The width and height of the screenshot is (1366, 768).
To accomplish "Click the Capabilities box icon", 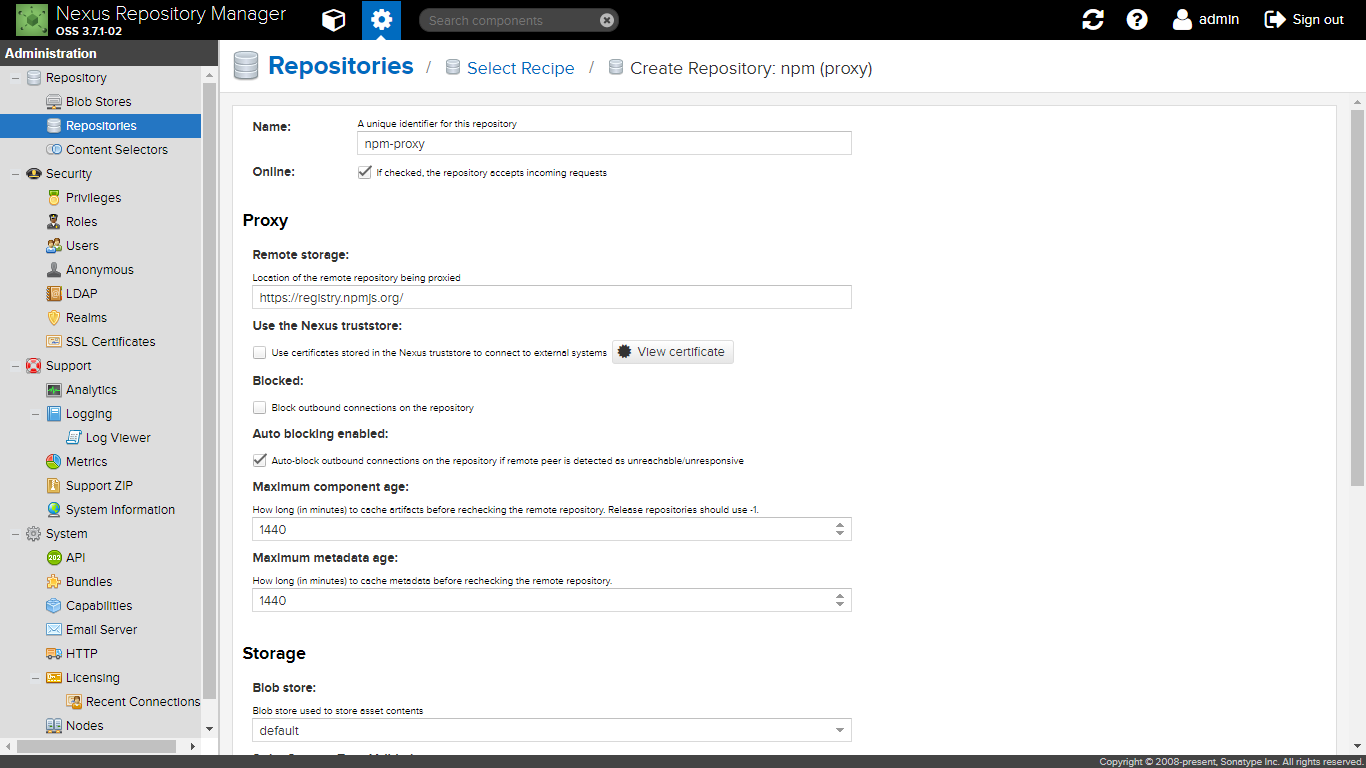I will click(x=54, y=606).
